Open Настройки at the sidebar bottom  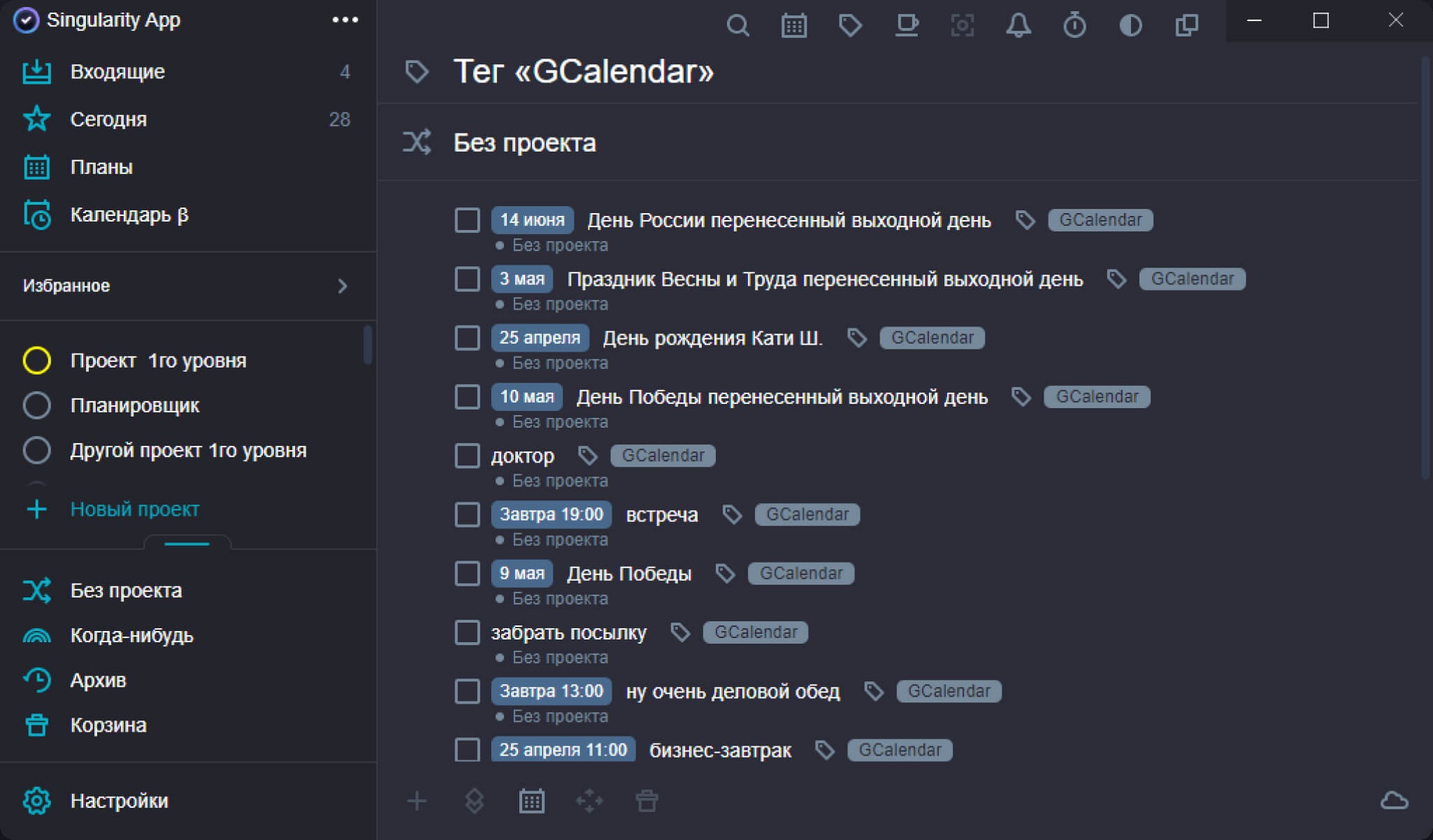coord(119,801)
